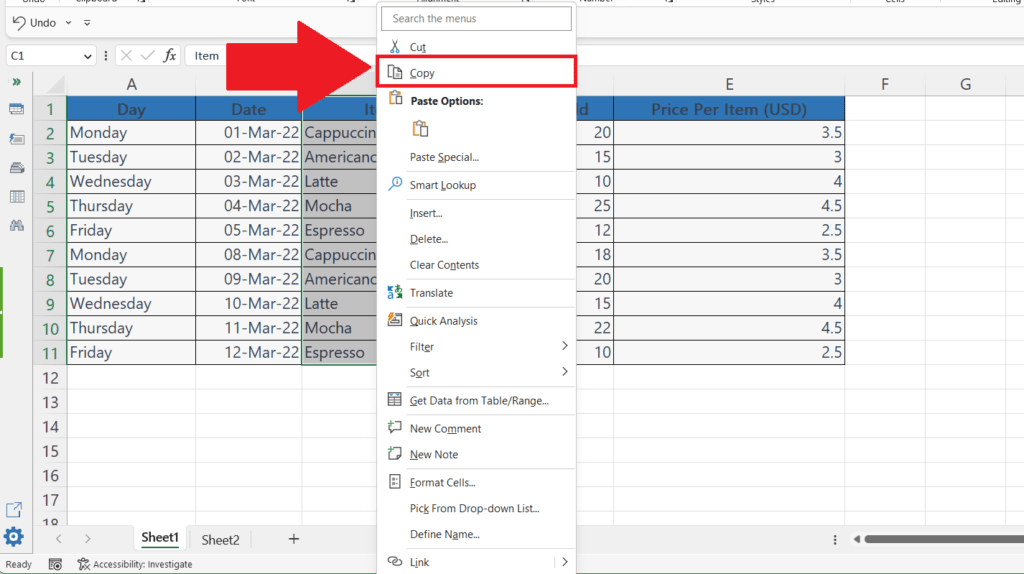
Task: Click the New Note icon
Action: pos(394,453)
